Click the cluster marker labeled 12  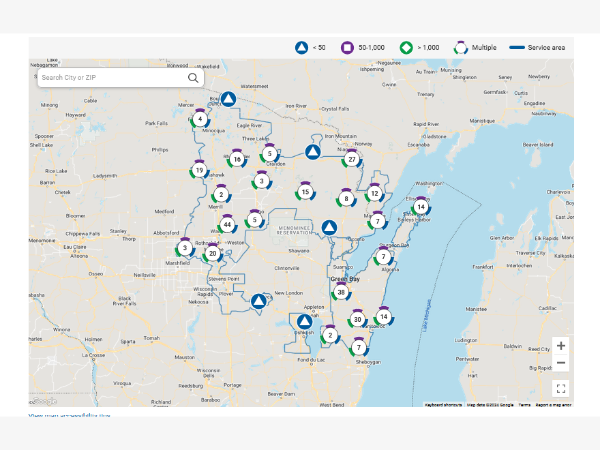(374, 194)
